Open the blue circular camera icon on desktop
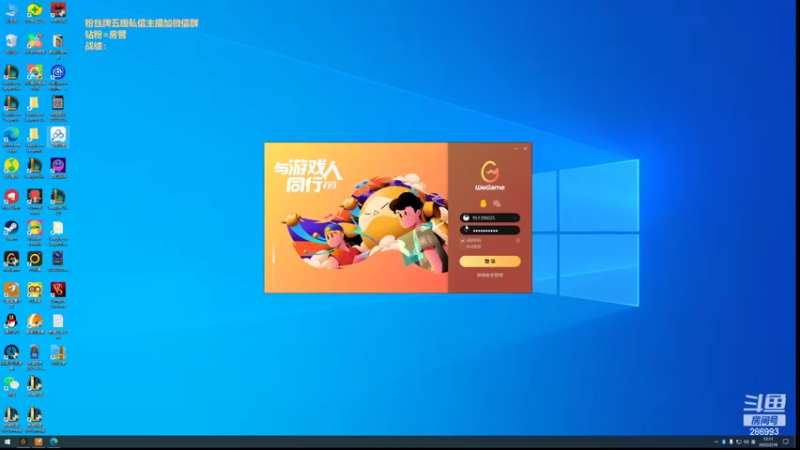 tap(58, 78)
